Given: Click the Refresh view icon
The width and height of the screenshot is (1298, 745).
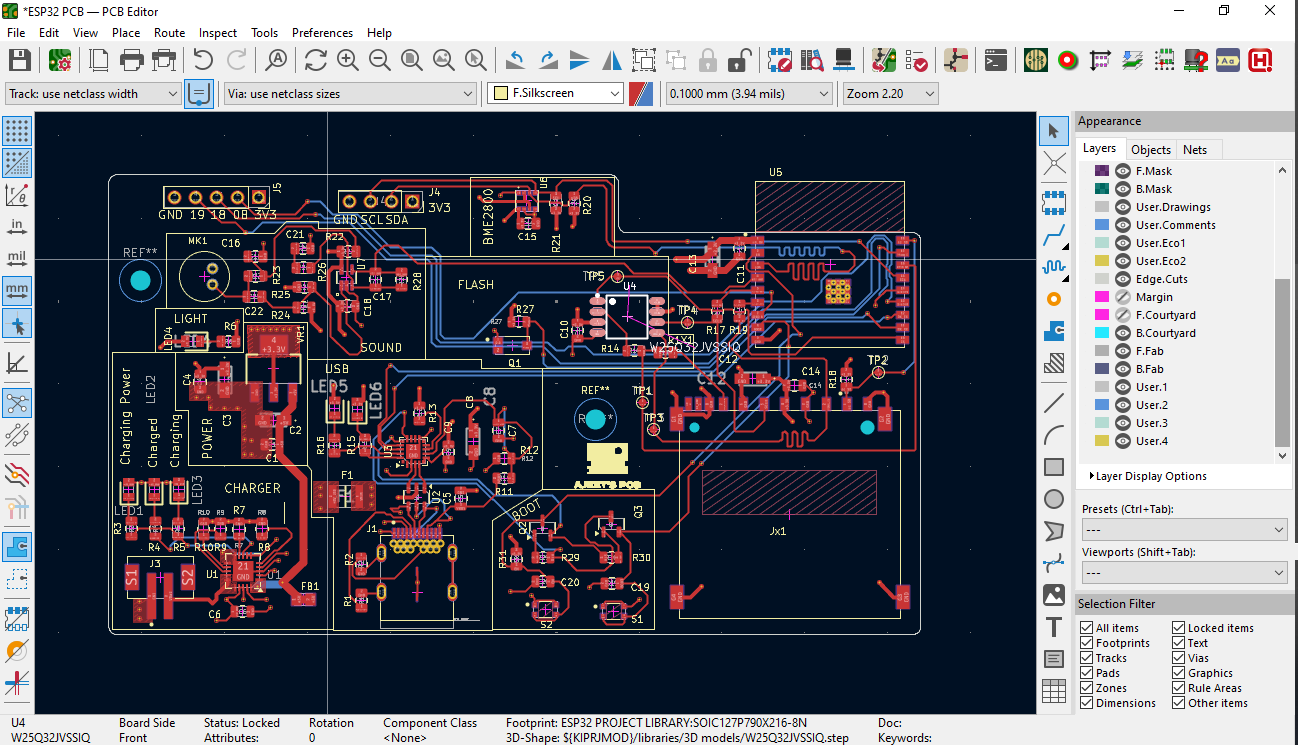Looking at the screenshot, I should click(x=316, y=60).
